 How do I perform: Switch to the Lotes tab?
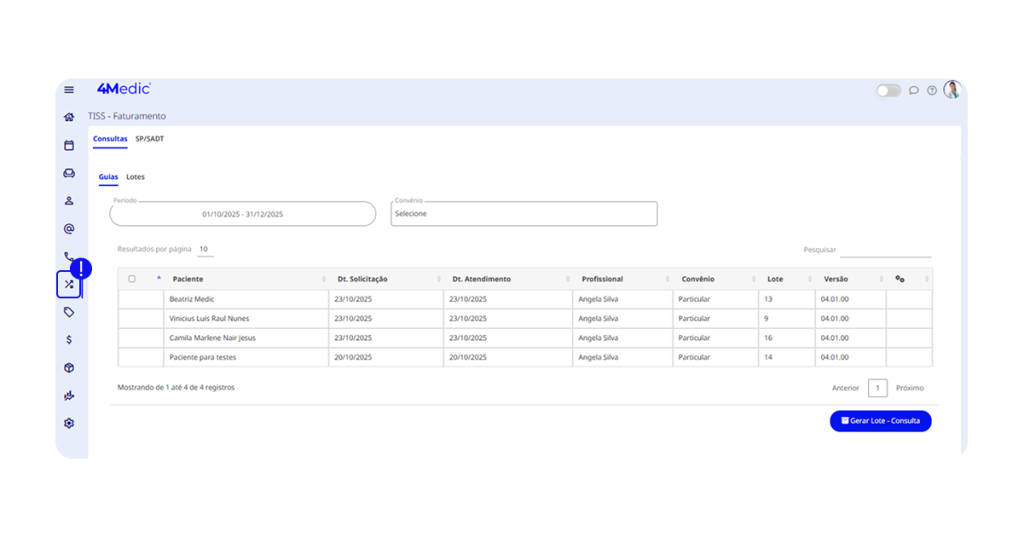135,177
